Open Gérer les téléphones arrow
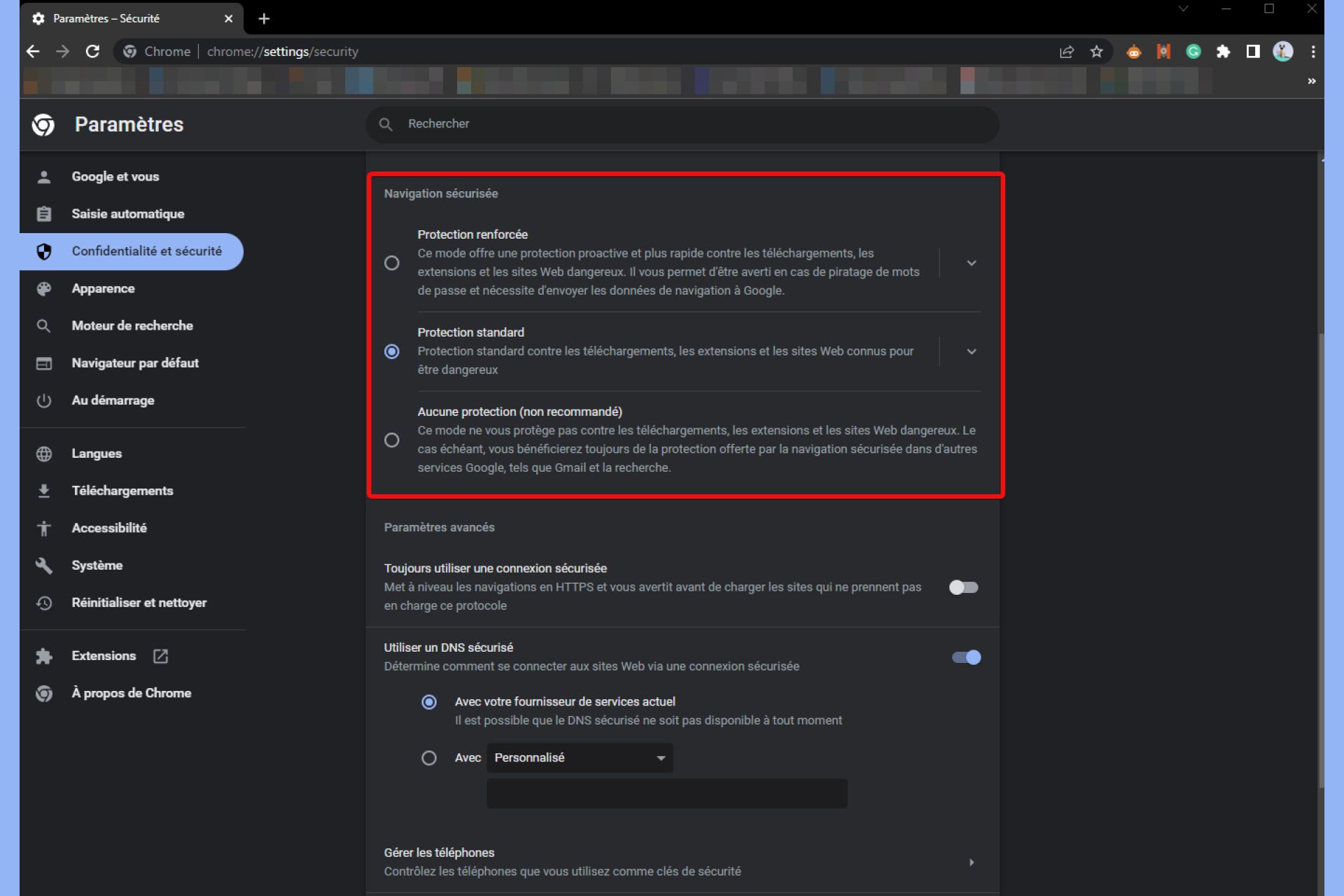This screenshot has height=896, width=1344. 972,862
